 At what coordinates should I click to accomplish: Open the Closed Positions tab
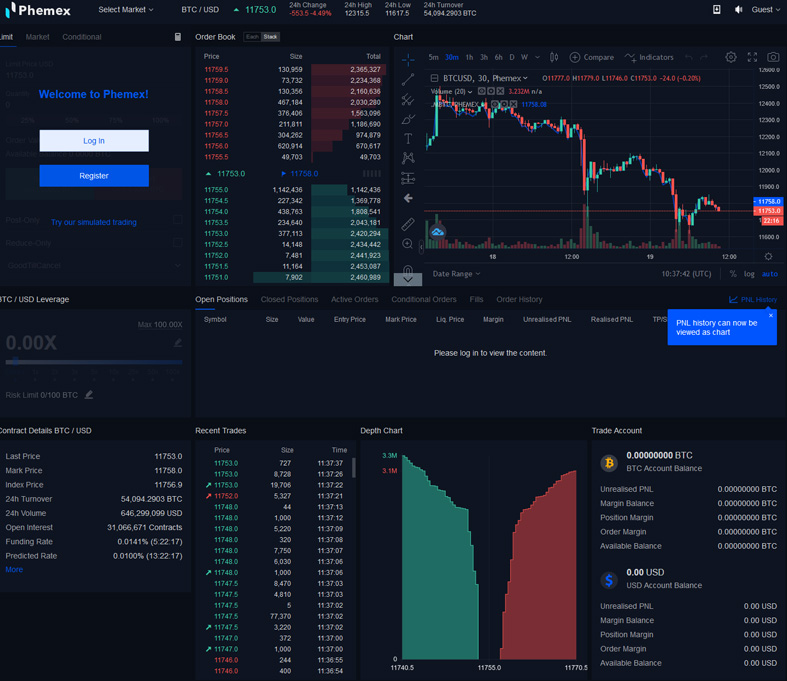pos(289,300)
